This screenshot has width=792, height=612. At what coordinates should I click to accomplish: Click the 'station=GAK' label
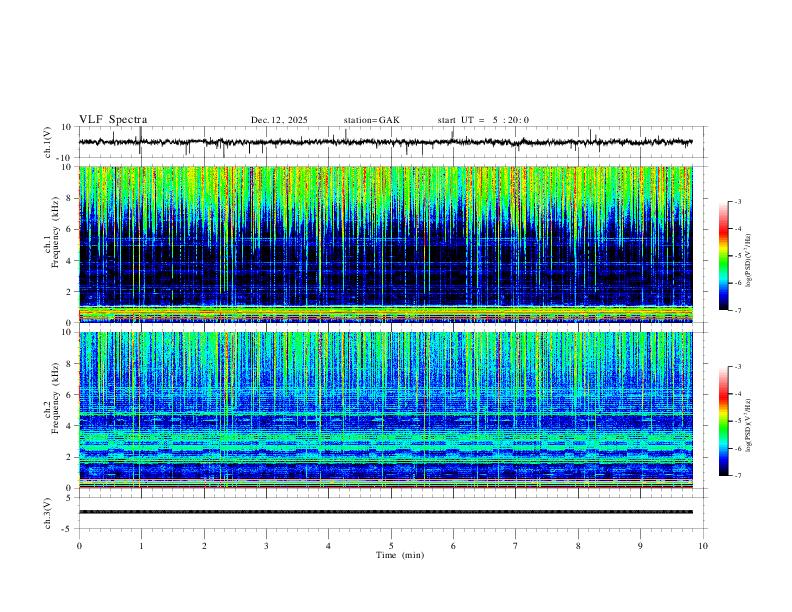point(371,120)
